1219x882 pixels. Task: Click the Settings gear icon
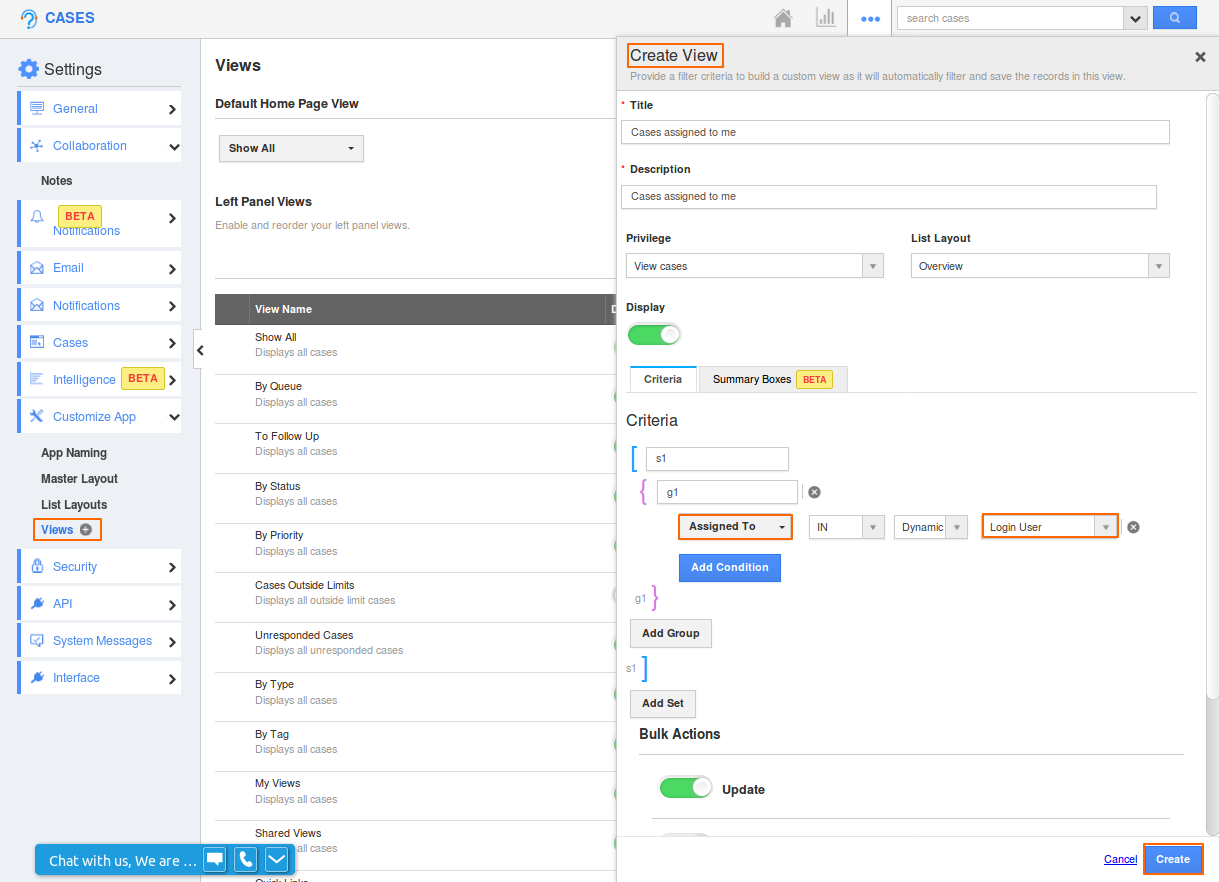[x=28, y=68]
